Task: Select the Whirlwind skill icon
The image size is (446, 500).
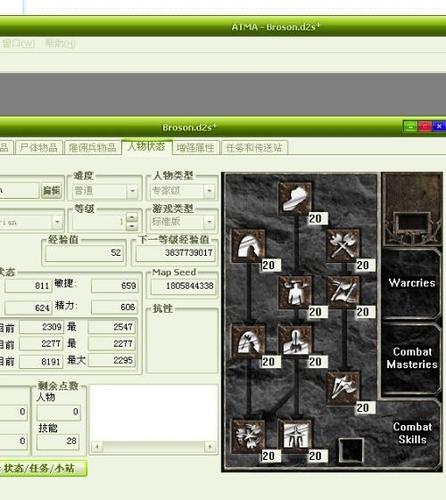Action: tap(248, 436)
